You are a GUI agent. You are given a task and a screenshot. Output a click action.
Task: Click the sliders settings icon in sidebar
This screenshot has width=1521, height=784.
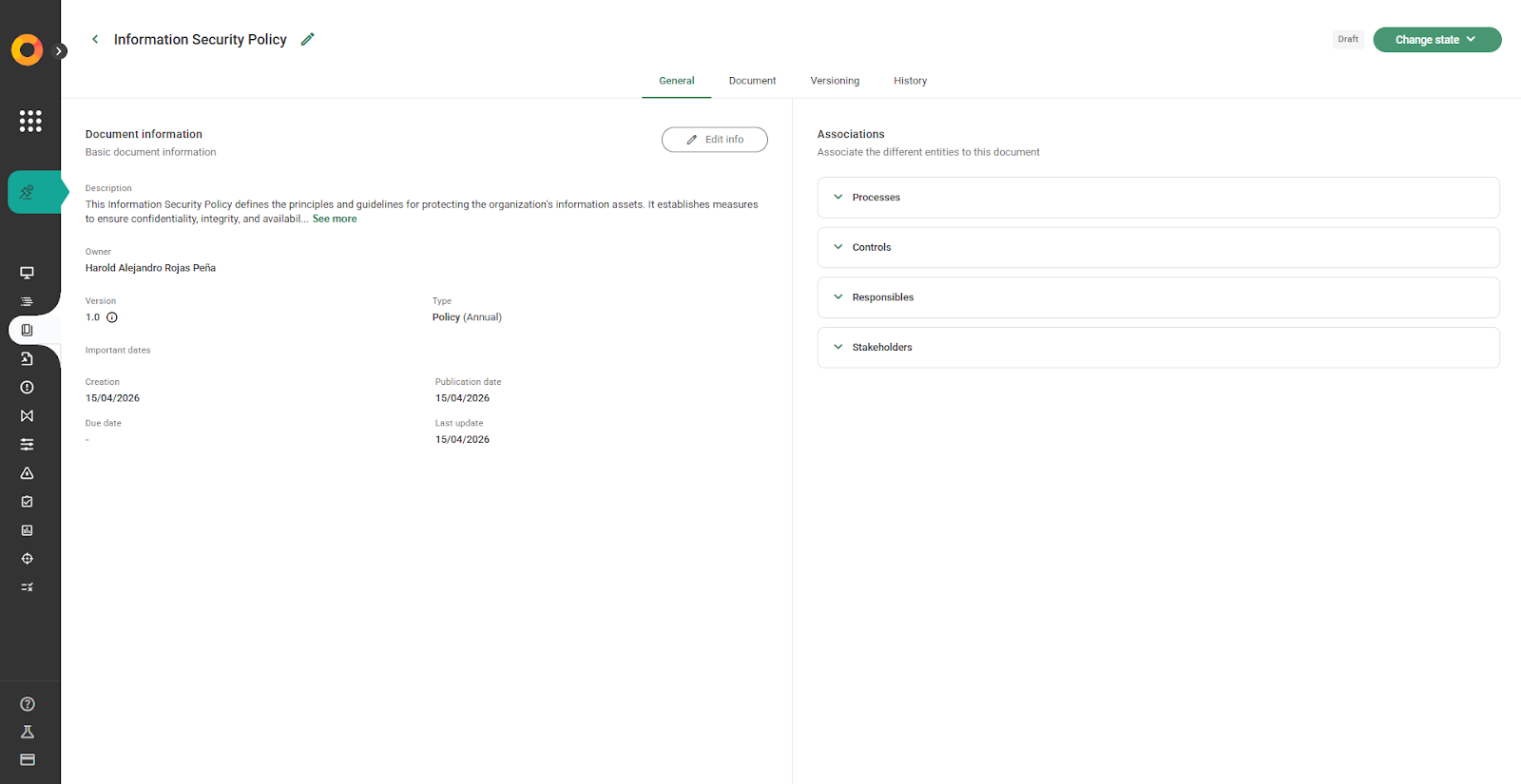coord(28,444)
